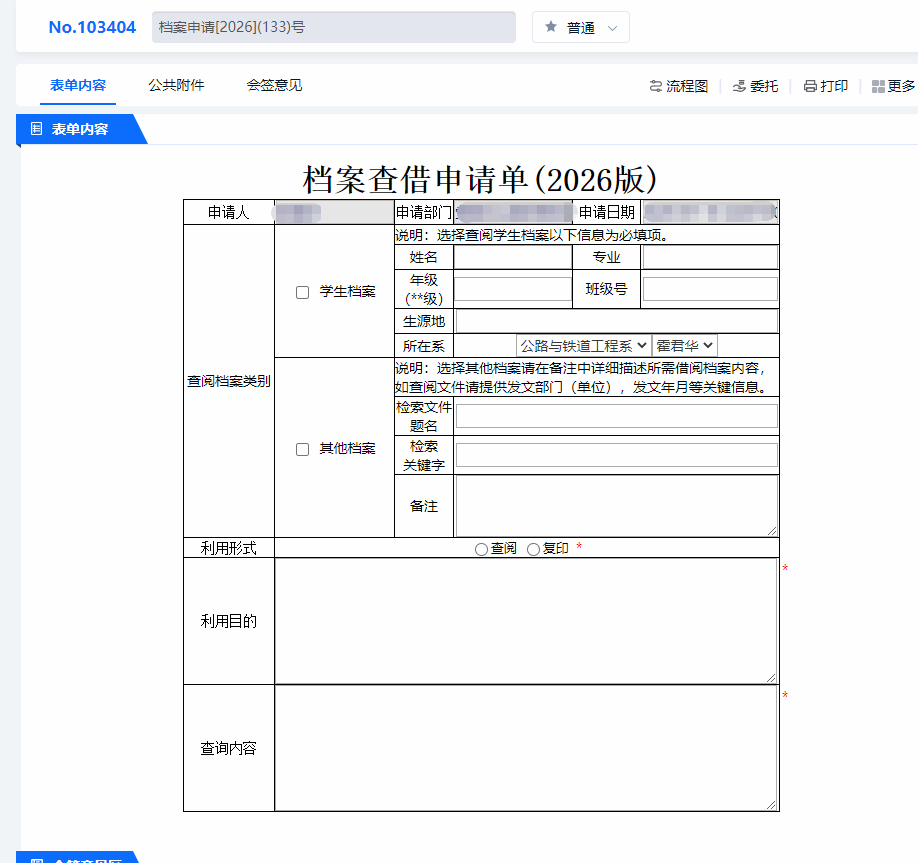Switch to the 公共附件 tab

pos(176,85)
